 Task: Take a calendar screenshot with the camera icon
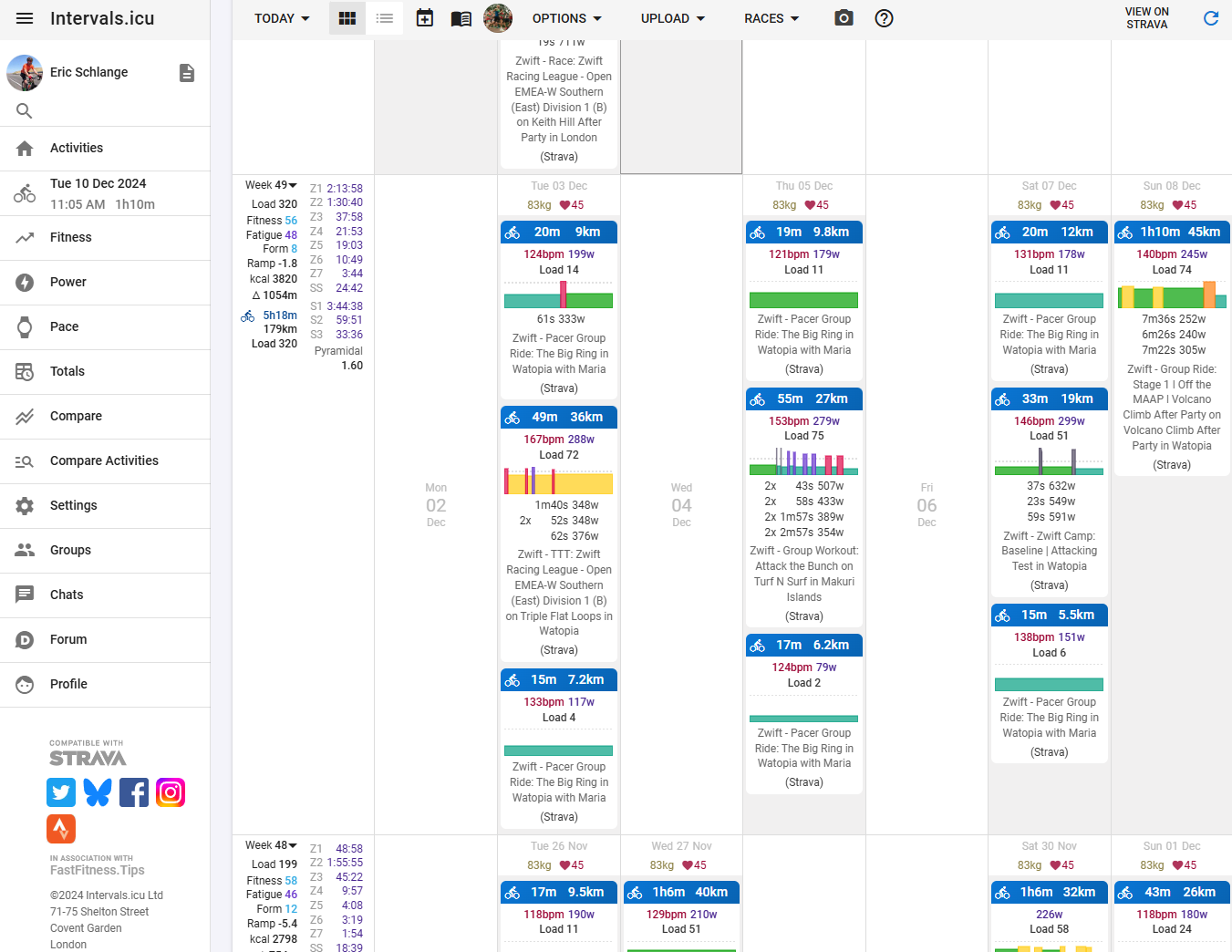coord(843,17)
